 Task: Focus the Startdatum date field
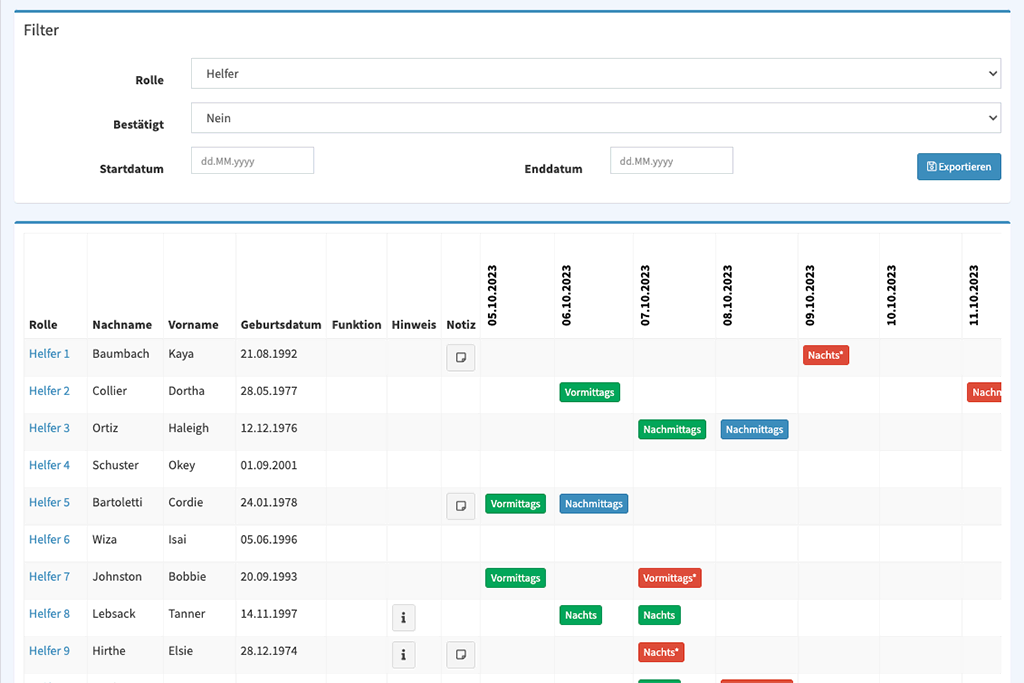tap(252, 161)
